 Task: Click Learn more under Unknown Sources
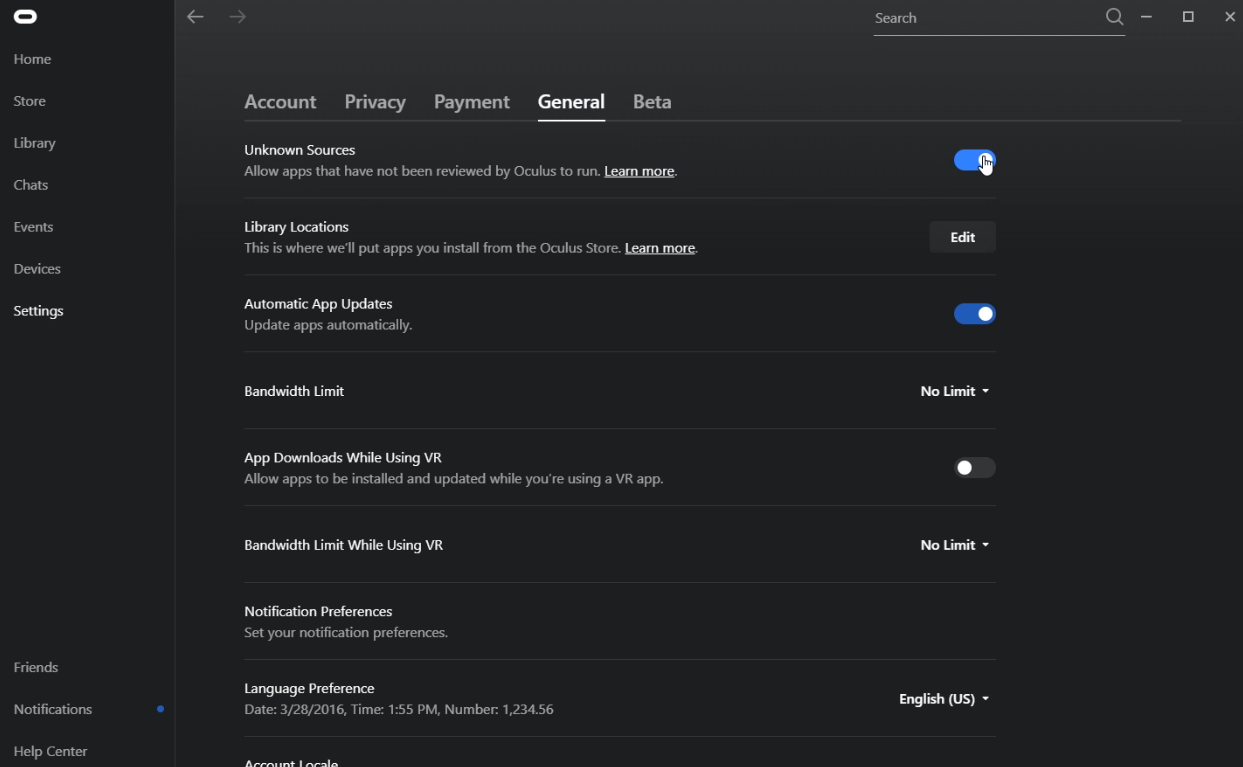(639, 171)
